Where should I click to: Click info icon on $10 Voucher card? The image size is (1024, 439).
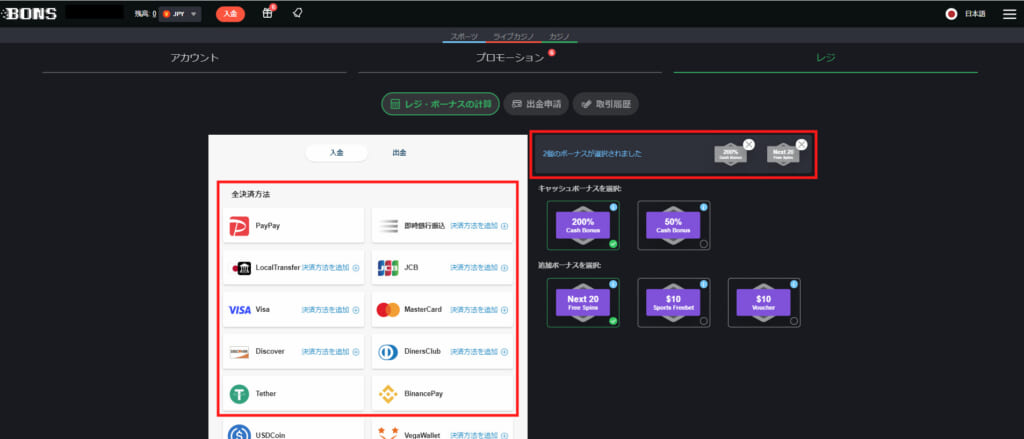(x=794, y=285)
